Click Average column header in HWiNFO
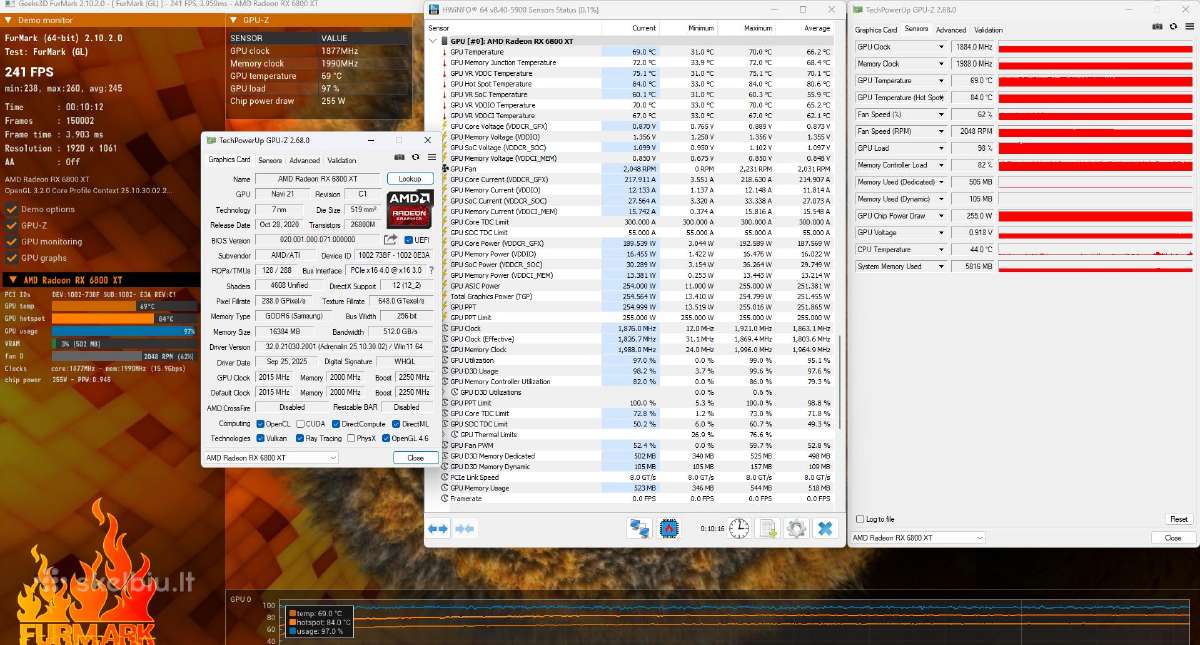 817,28
